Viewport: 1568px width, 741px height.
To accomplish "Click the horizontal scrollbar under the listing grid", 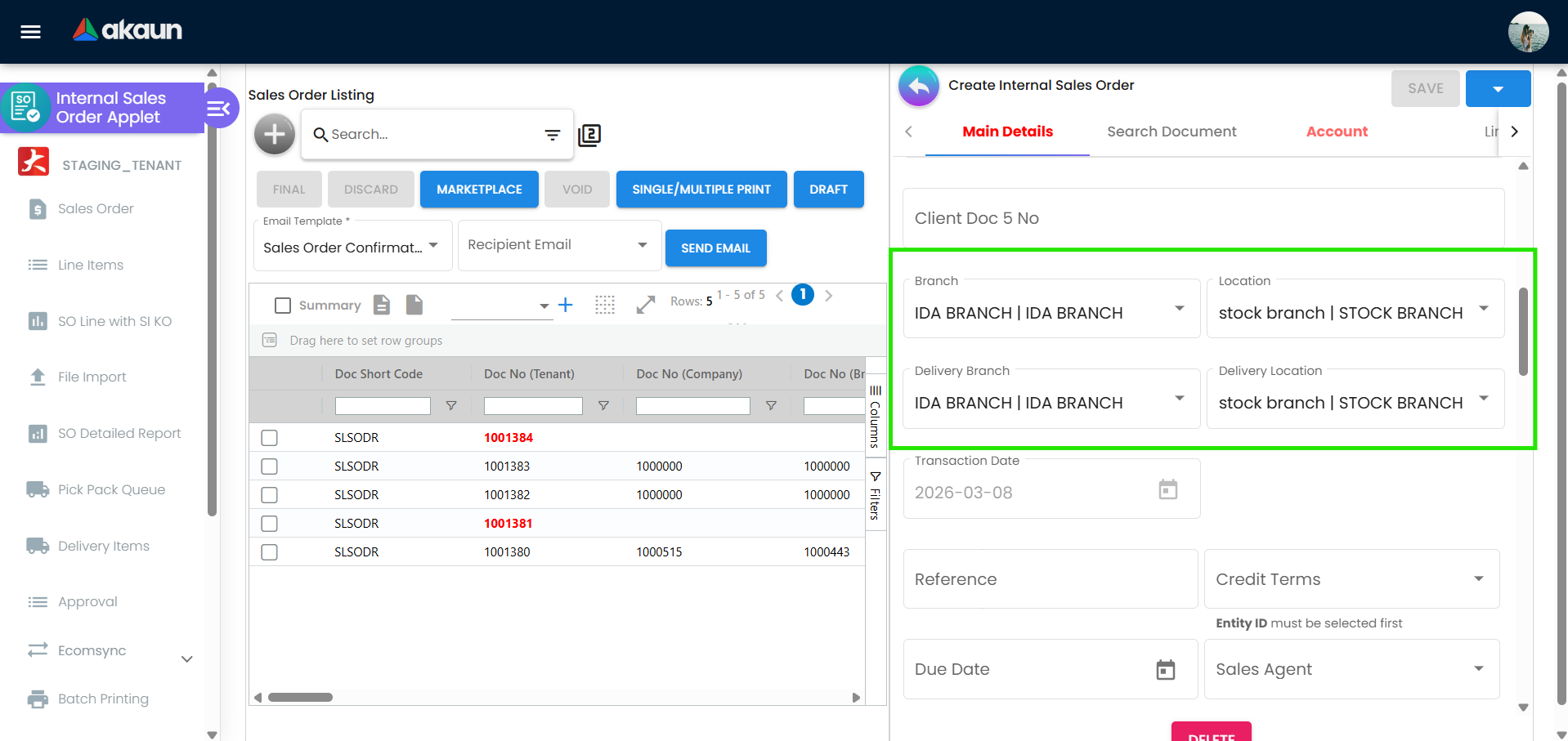I will pos(301,698).
